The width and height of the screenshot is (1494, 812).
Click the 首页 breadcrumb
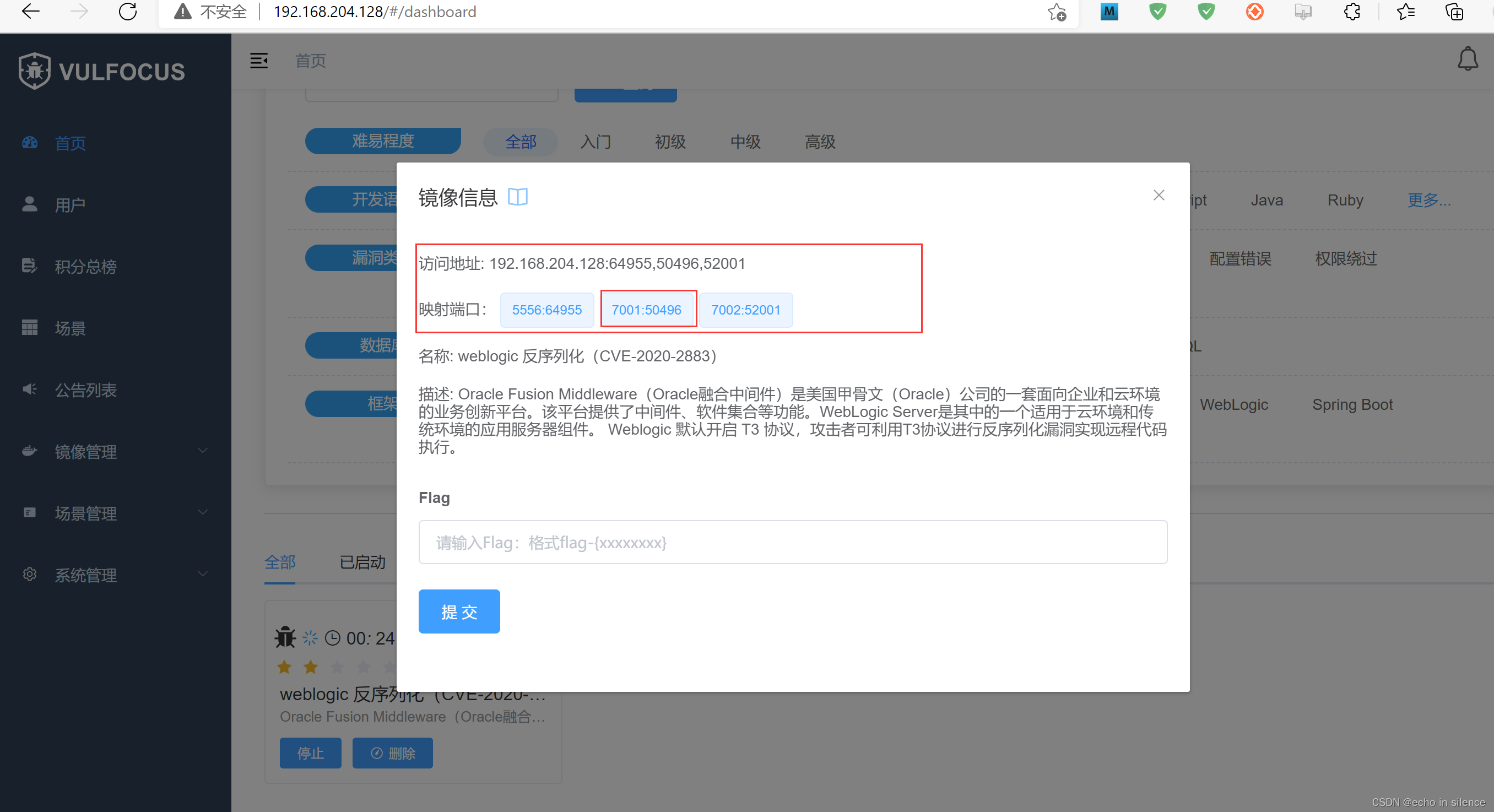click(x=310, y=60)
